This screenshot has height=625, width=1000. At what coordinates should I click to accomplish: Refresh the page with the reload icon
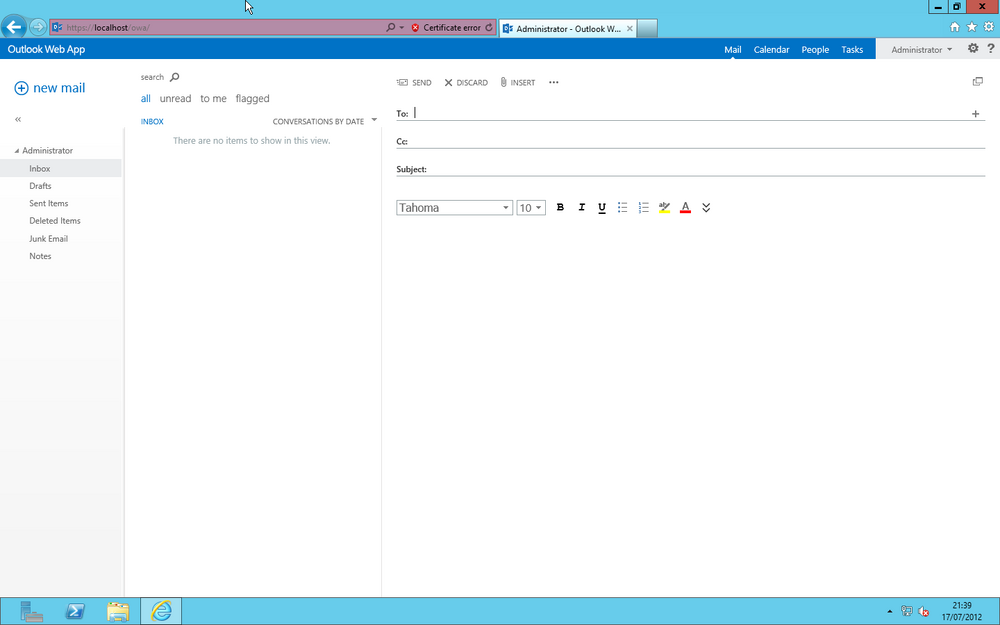[x=489, y=27]
